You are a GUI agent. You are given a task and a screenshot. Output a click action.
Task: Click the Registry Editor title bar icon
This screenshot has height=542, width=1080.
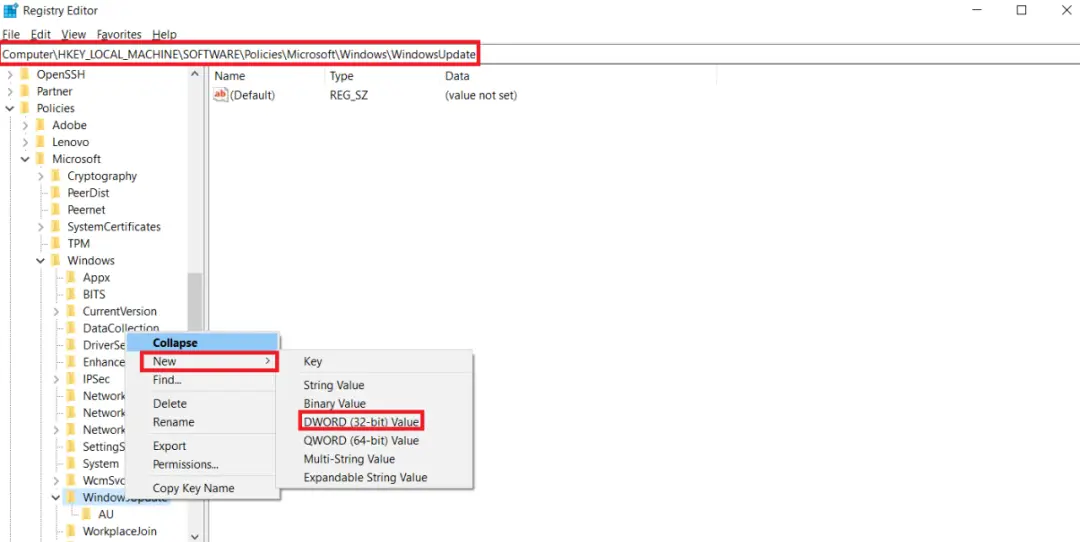tap(10, 10)
